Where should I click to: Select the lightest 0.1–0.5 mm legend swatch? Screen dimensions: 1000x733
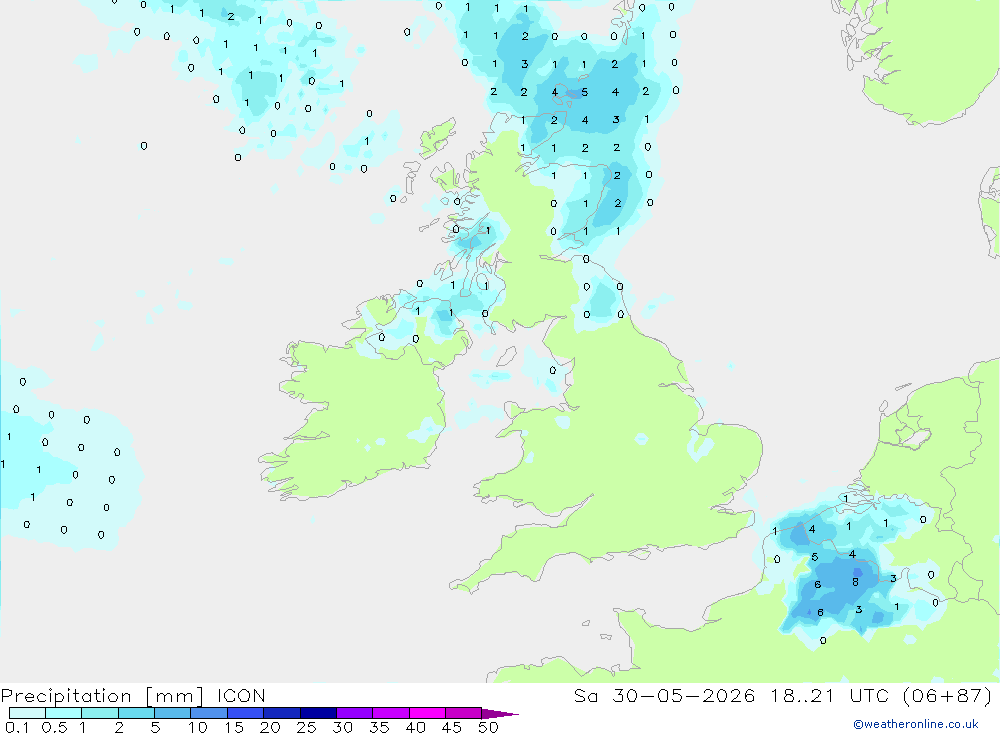pyautogui.click(x=27, y=713)
